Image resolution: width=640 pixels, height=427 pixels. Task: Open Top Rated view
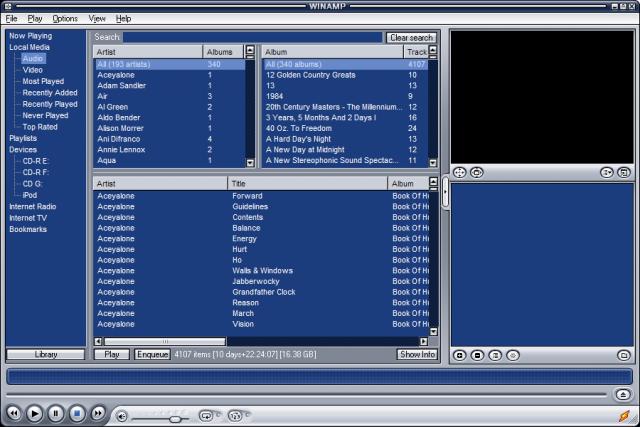click(40, 127)
